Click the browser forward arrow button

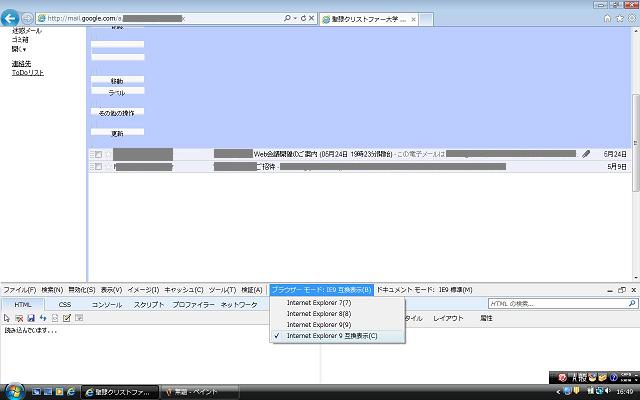[27, 18]
